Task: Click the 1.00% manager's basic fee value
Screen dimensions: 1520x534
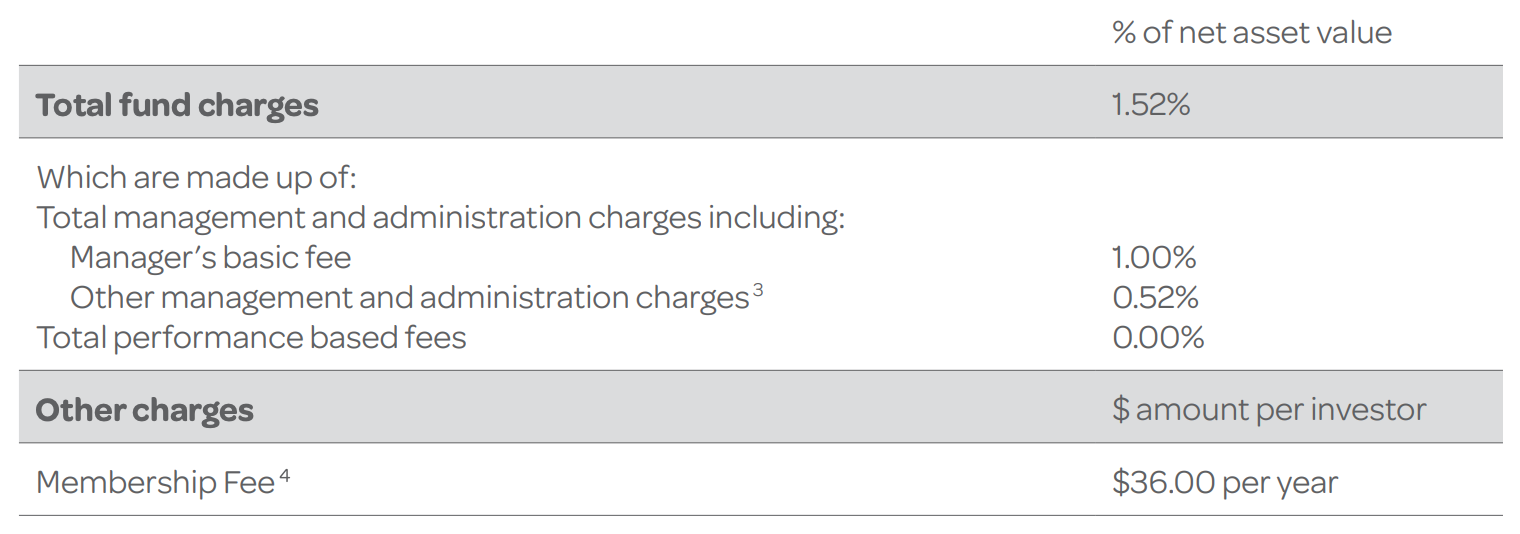Action: pyautogui.click(x=1154, y=258)
